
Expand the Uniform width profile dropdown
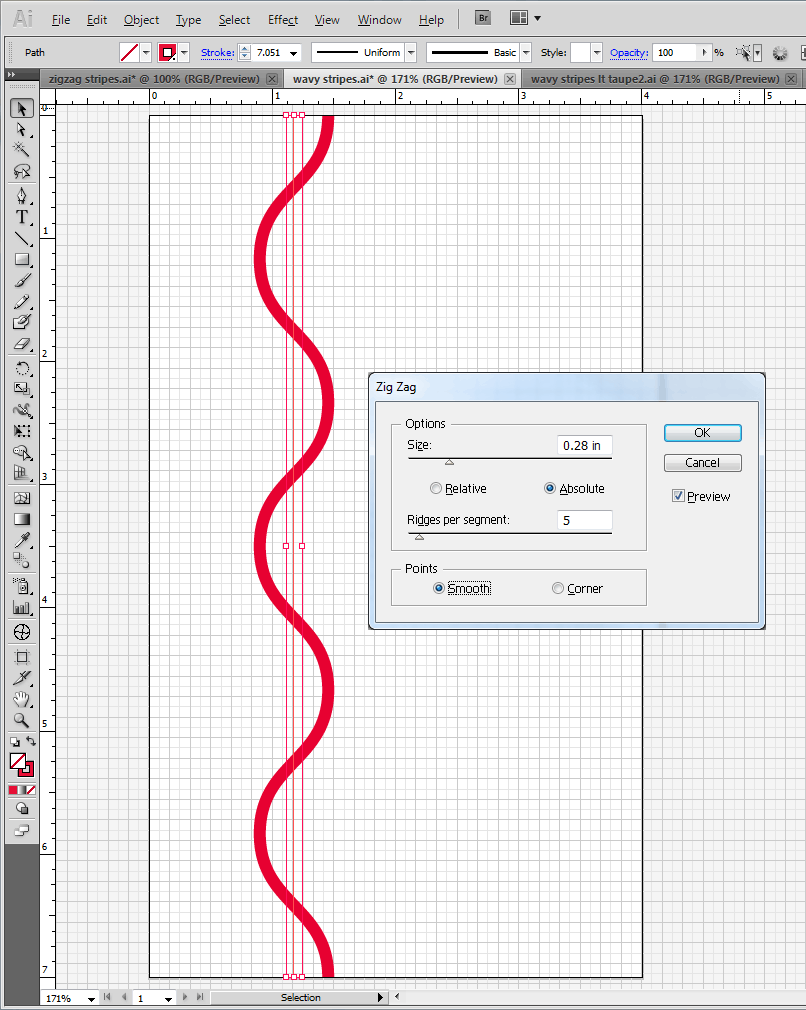coord(411,53)
